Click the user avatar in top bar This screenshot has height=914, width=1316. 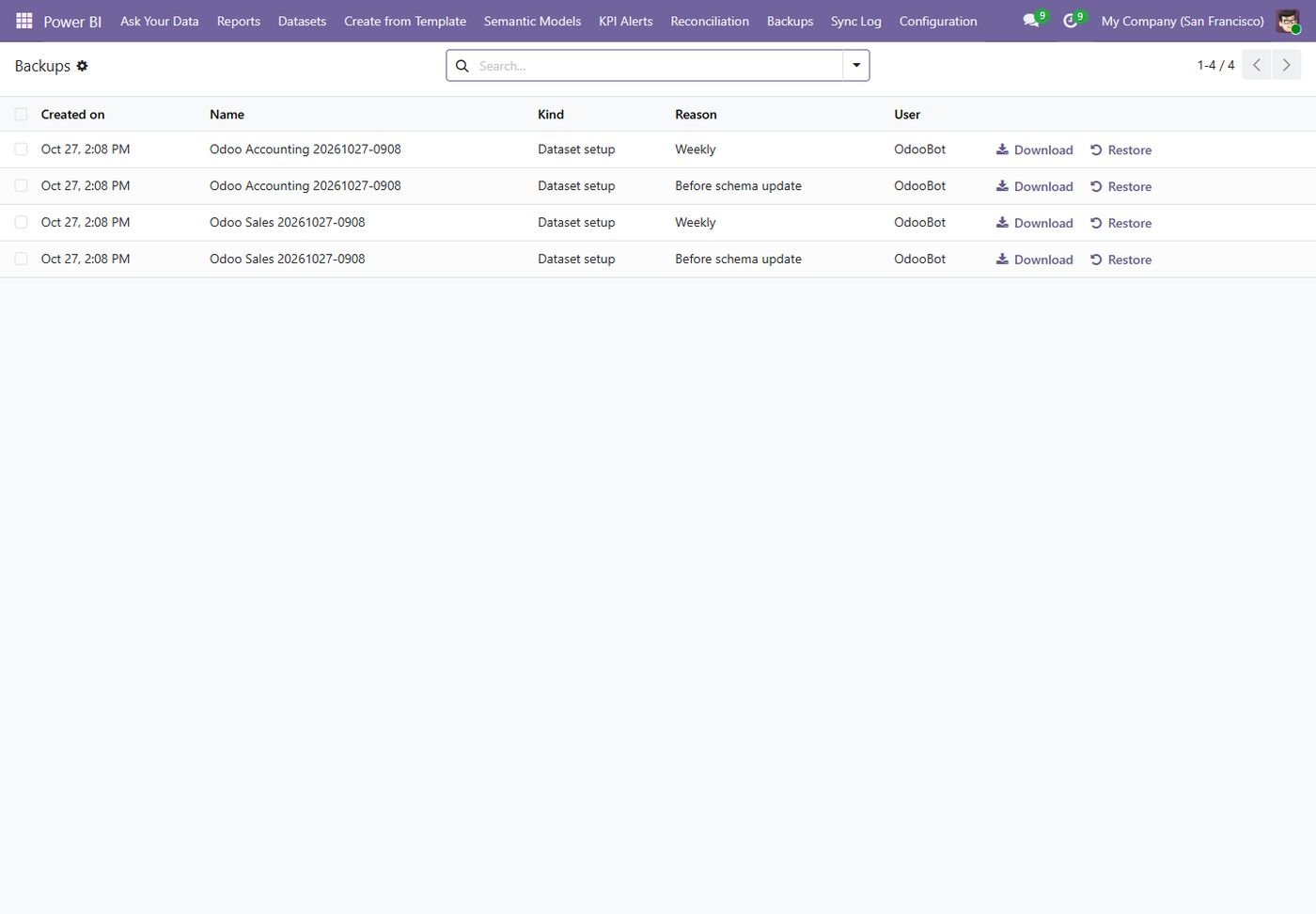[1288, 21]
